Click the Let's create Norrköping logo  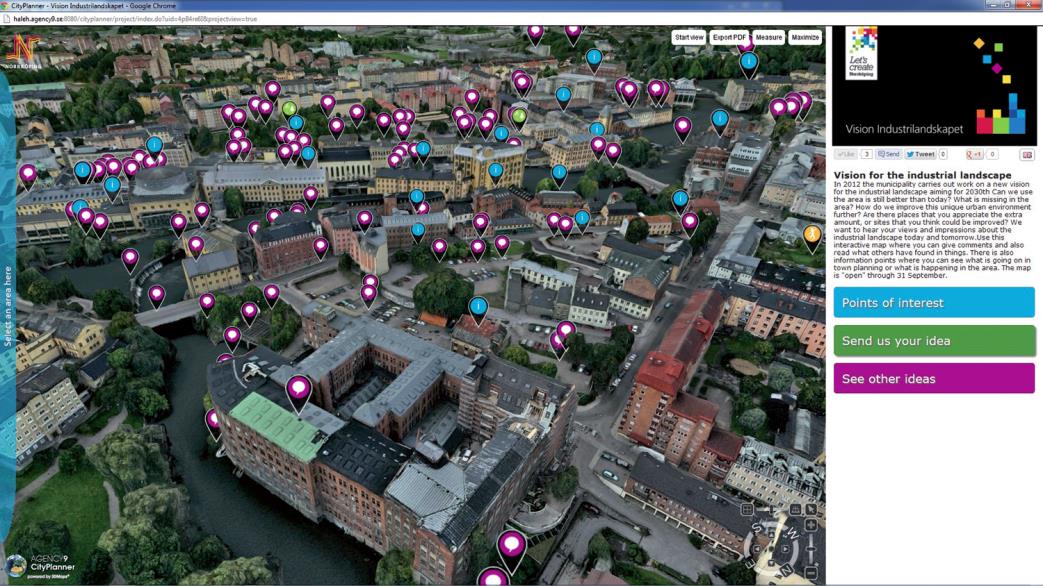click(861, 53)
